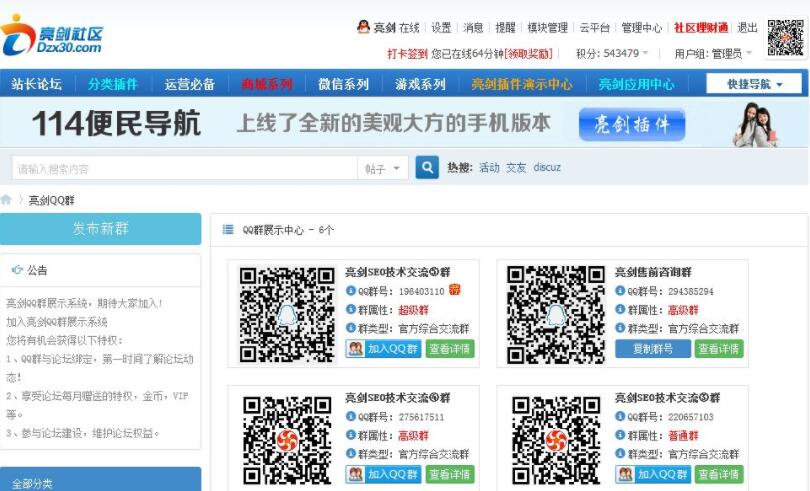Open the QR code in the header
Image resolution: width=810 pixels, height=491 pixels.
pos(785,37)
